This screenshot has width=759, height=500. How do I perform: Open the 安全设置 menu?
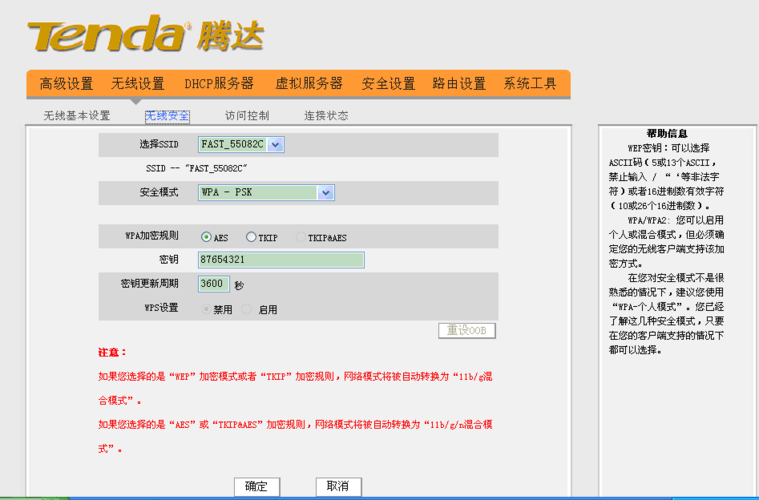pyautogui.click(x=388, y=84)
